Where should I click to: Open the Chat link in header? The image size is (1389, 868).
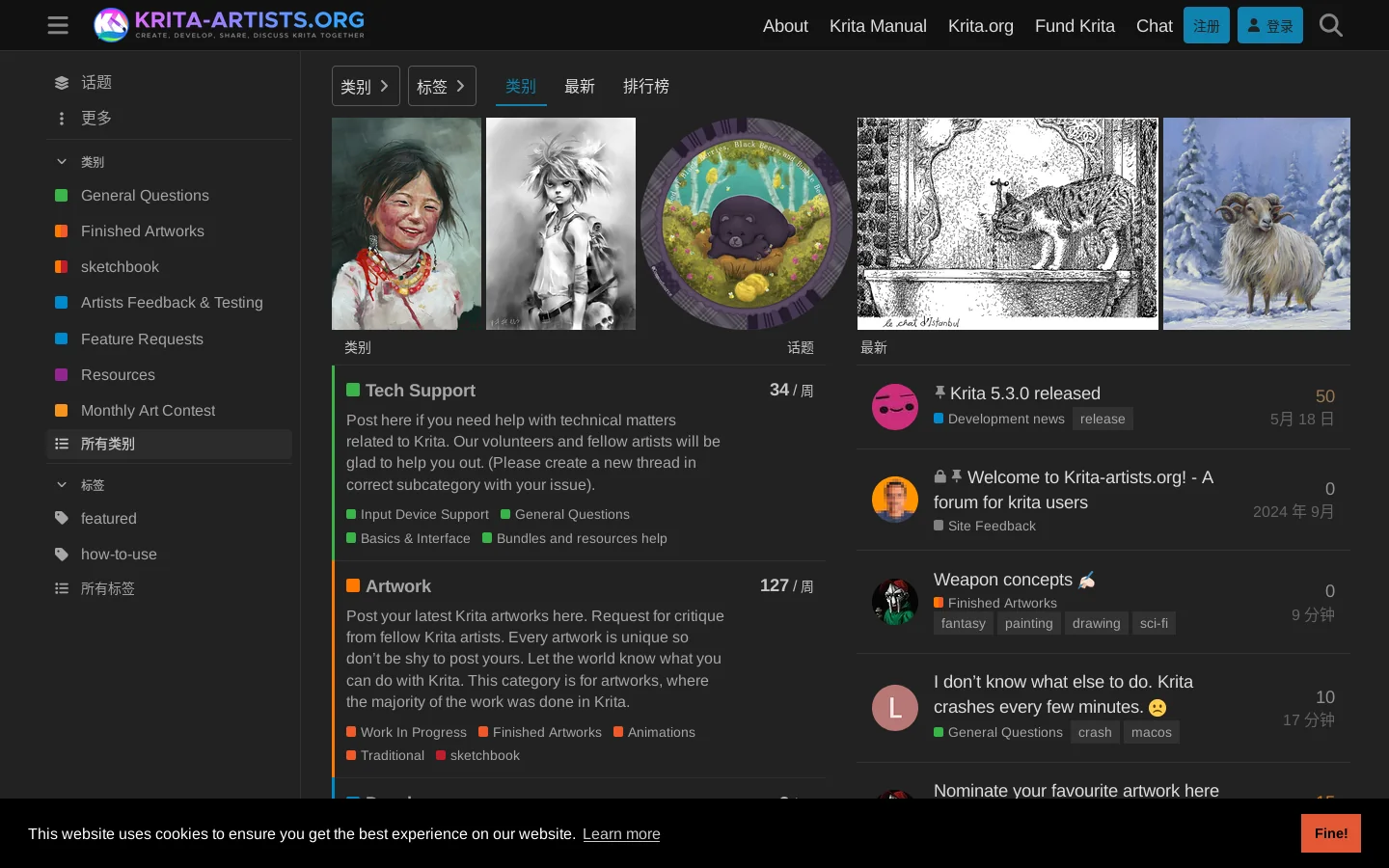pos(1155,26)
